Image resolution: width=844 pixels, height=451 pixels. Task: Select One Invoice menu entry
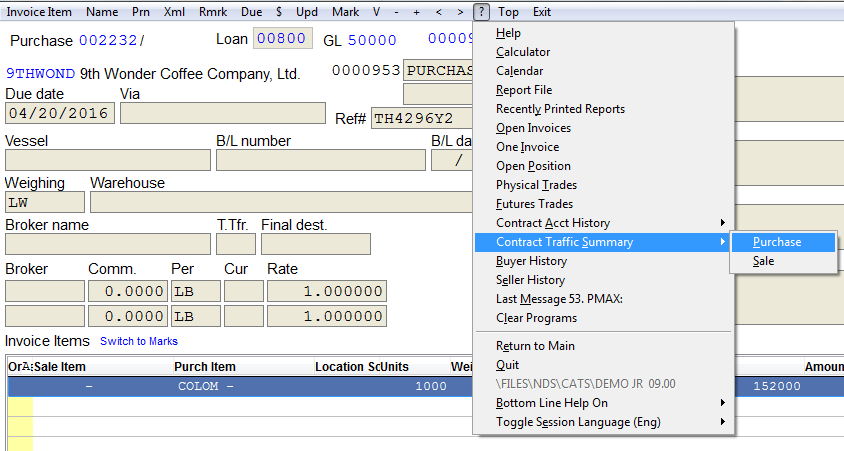pyautogui.click(x=603, y=147)
